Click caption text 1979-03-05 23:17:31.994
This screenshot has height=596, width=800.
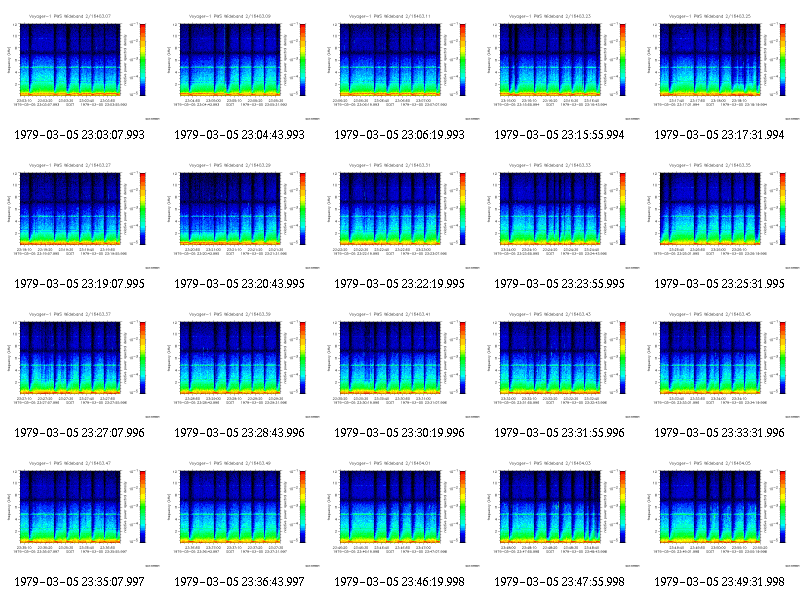coord(719,135)
